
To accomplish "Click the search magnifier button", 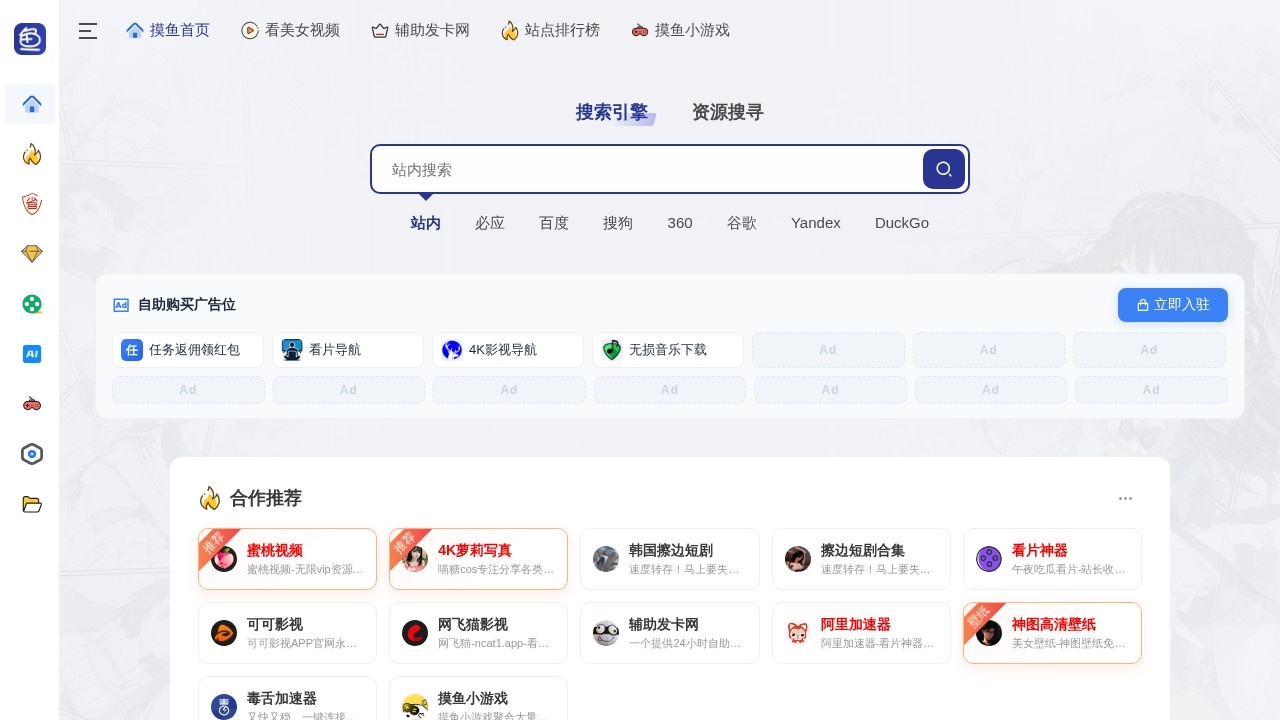I will coord(944,169).
